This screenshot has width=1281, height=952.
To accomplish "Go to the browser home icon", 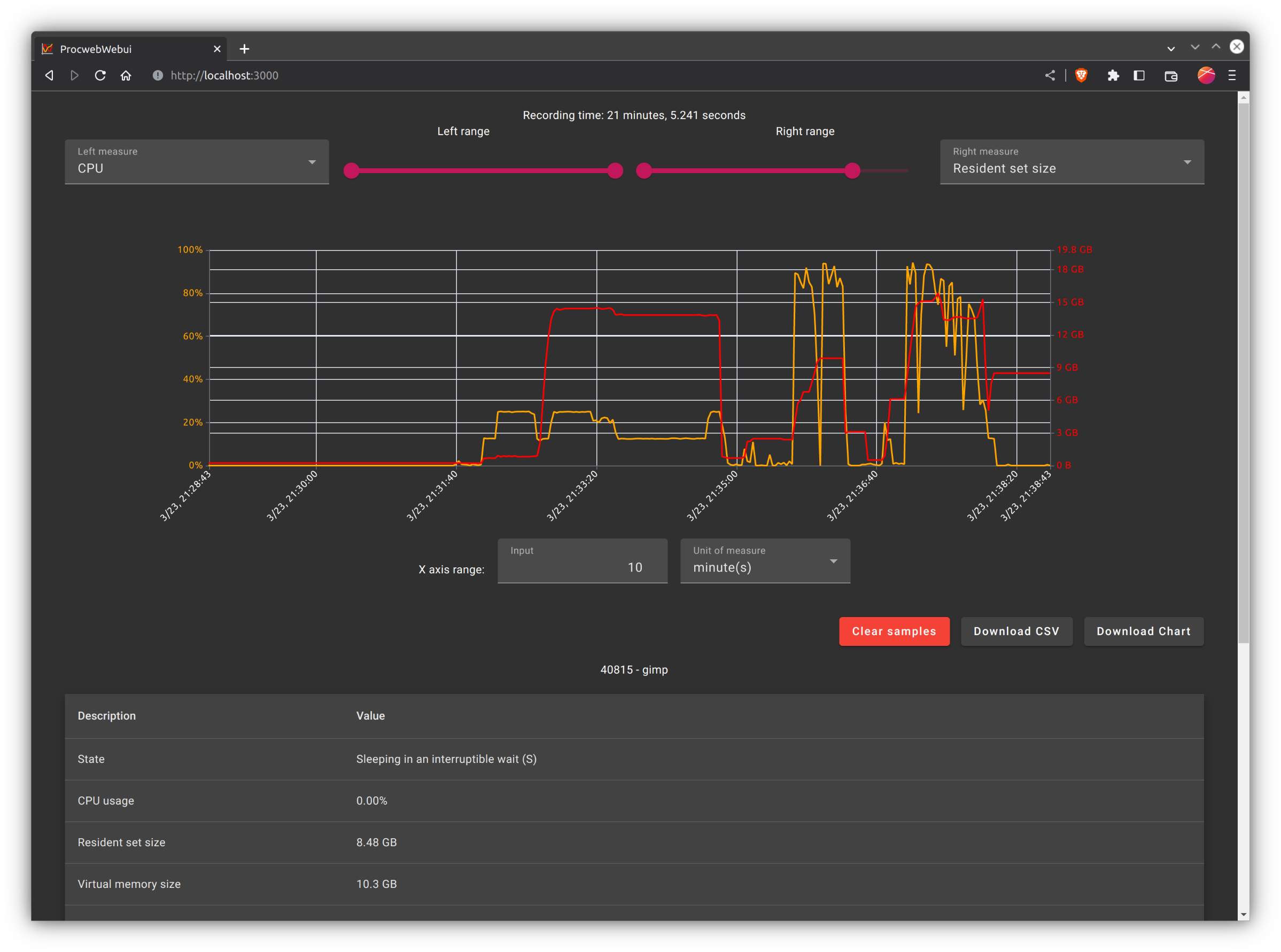I will (x=126, y=75).
